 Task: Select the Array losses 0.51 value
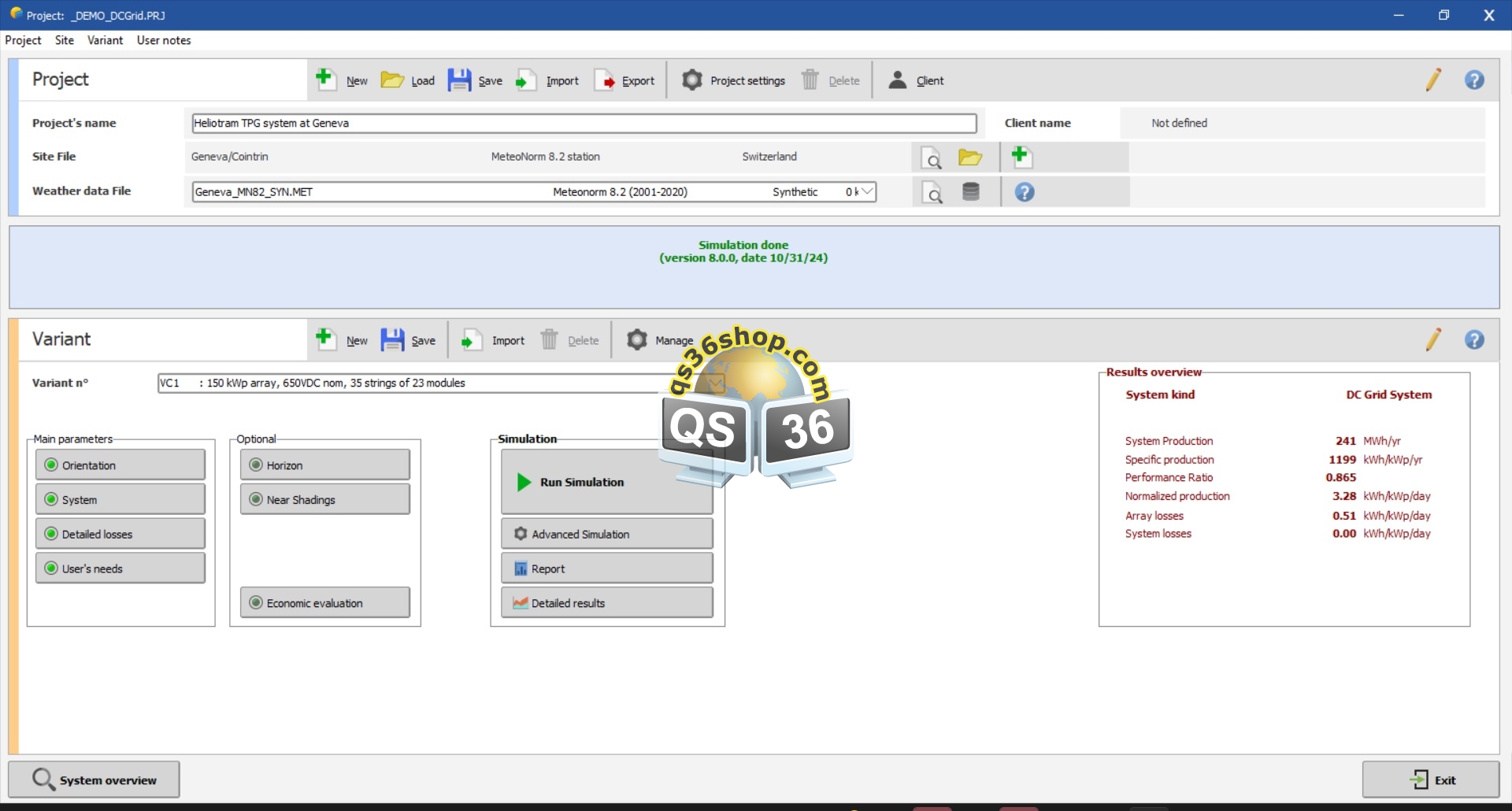click(1344, 516)
